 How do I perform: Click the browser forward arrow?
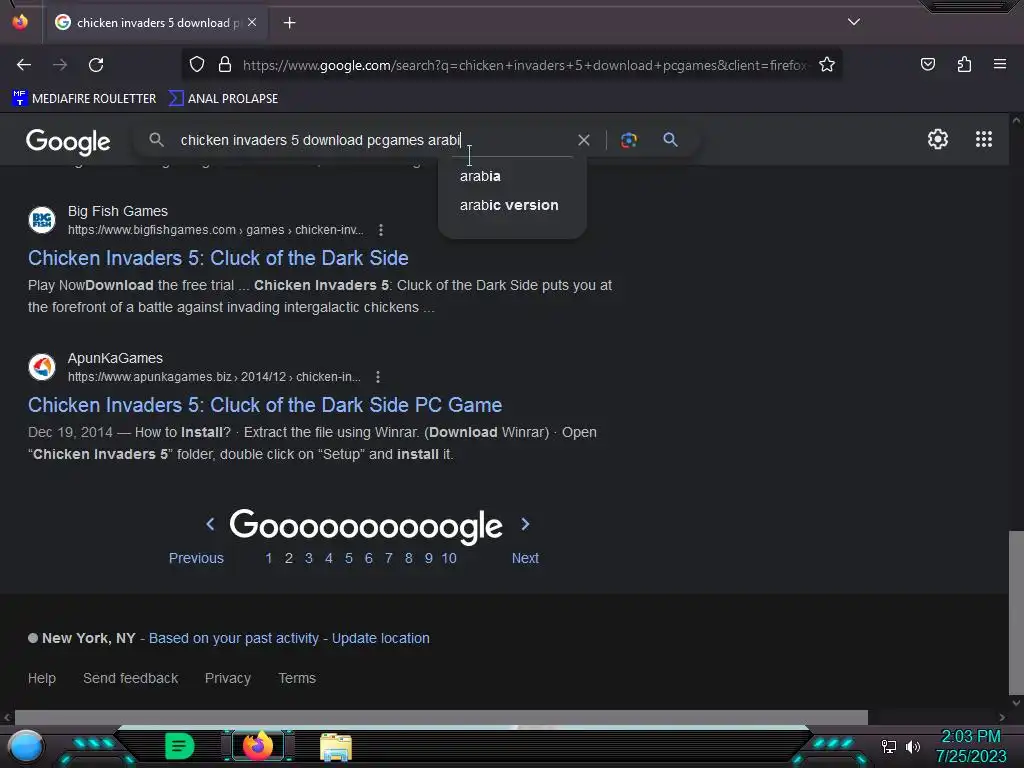[x=60, y=65]
